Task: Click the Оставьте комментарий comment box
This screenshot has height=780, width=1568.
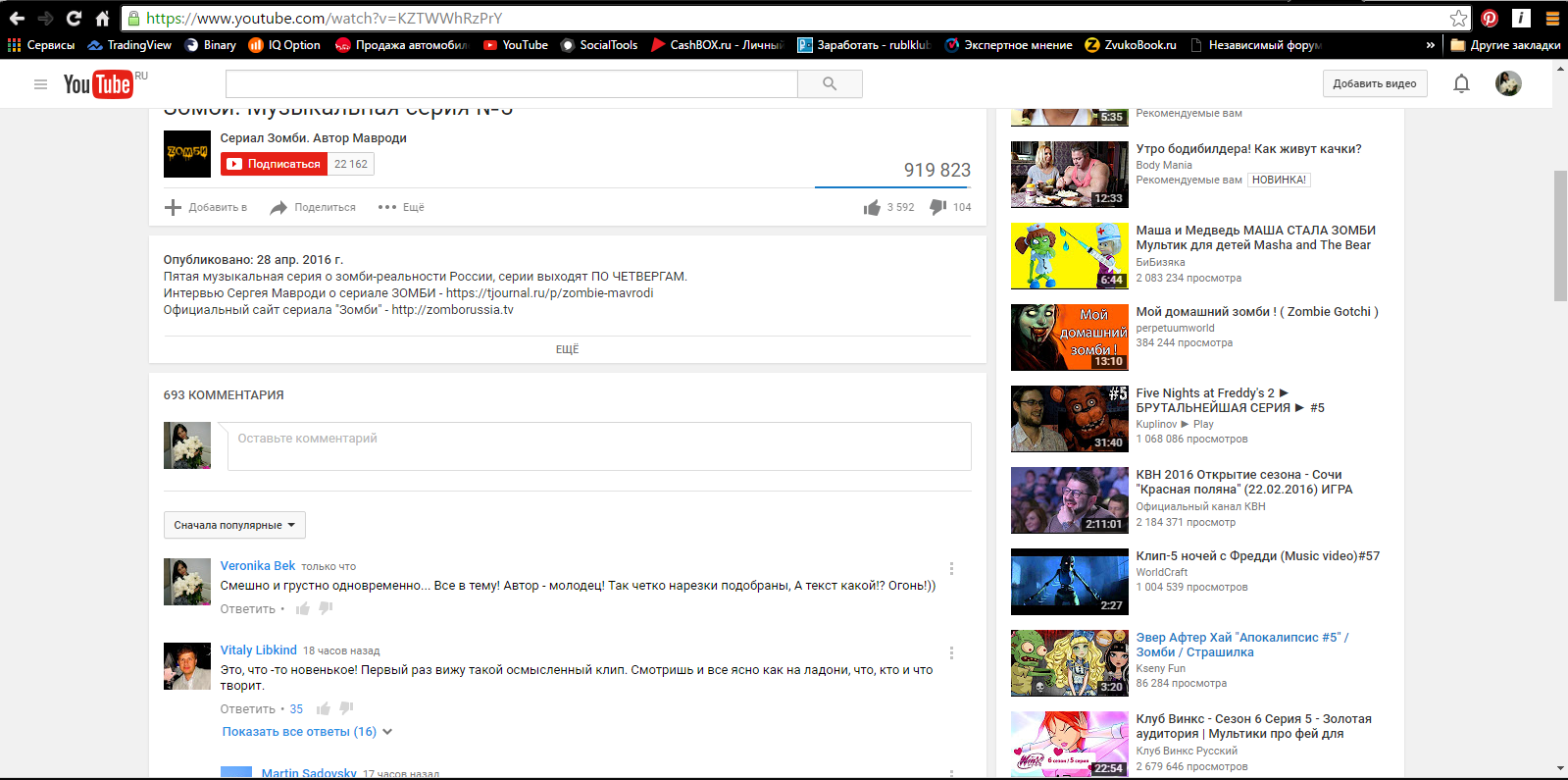Action: 599,446
